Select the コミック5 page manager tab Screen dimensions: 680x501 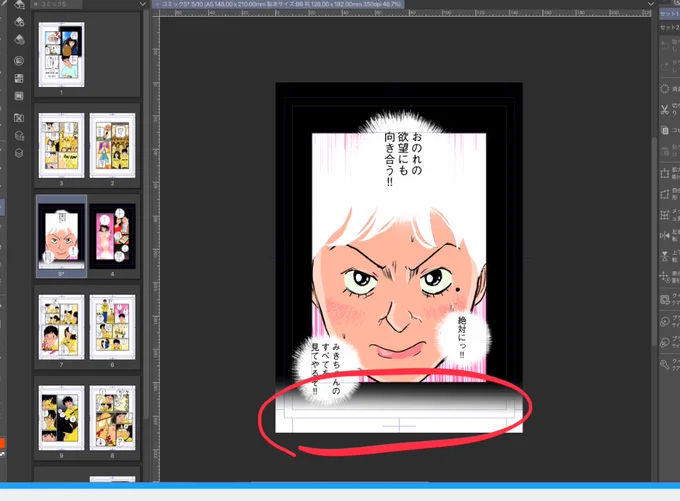pyautogui.click(x=56, y=4)
